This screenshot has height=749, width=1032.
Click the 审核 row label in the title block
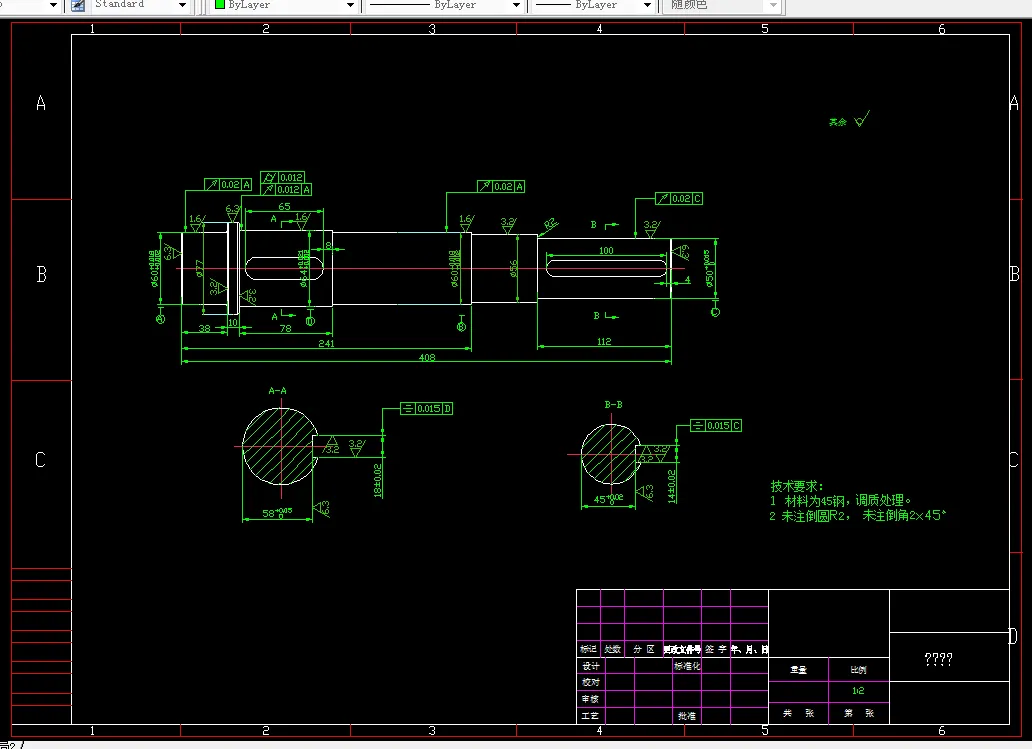(590, 698)
